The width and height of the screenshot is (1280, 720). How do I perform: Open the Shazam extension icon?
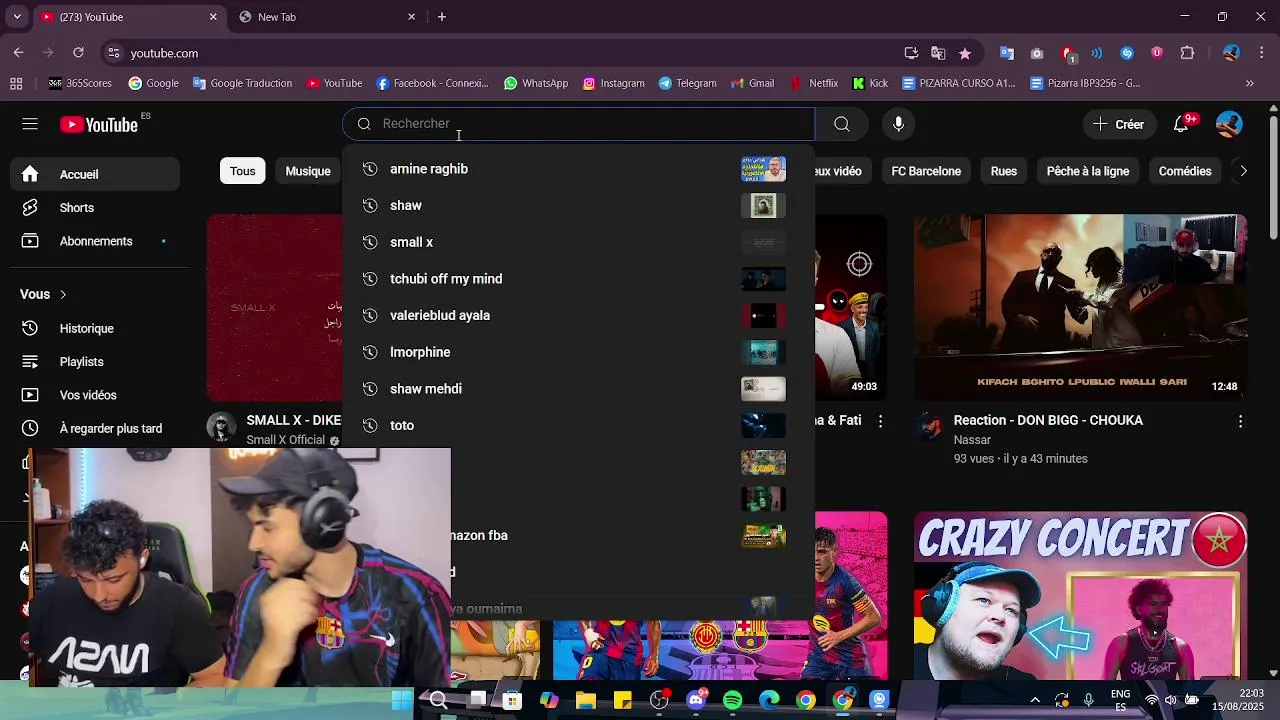1127,53
